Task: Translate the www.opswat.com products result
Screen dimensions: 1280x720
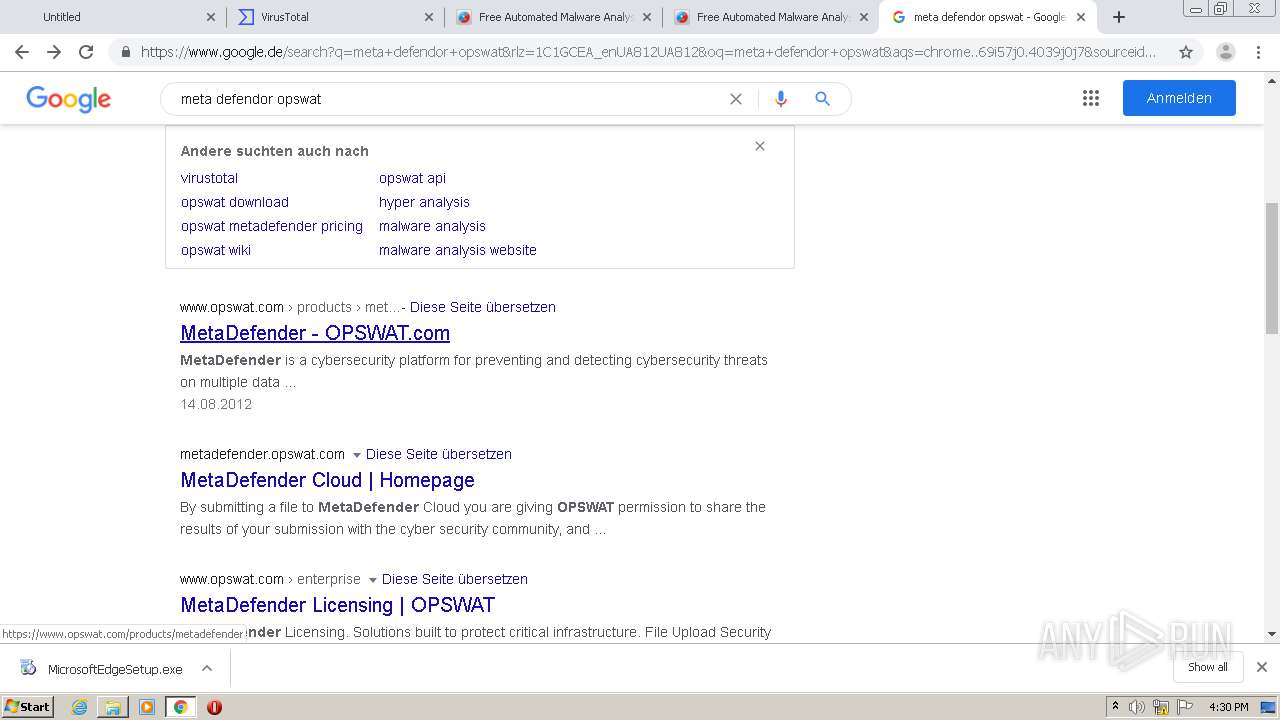Action: coord(482,307)
